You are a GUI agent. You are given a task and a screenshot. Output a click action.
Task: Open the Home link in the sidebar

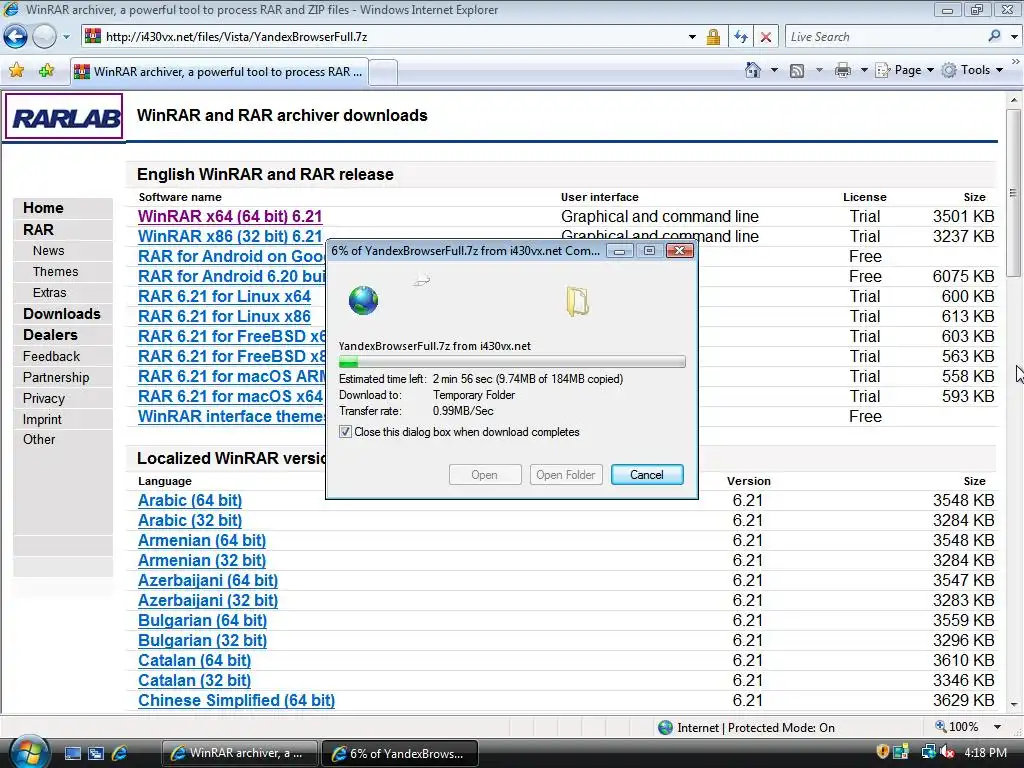point(43,208)
